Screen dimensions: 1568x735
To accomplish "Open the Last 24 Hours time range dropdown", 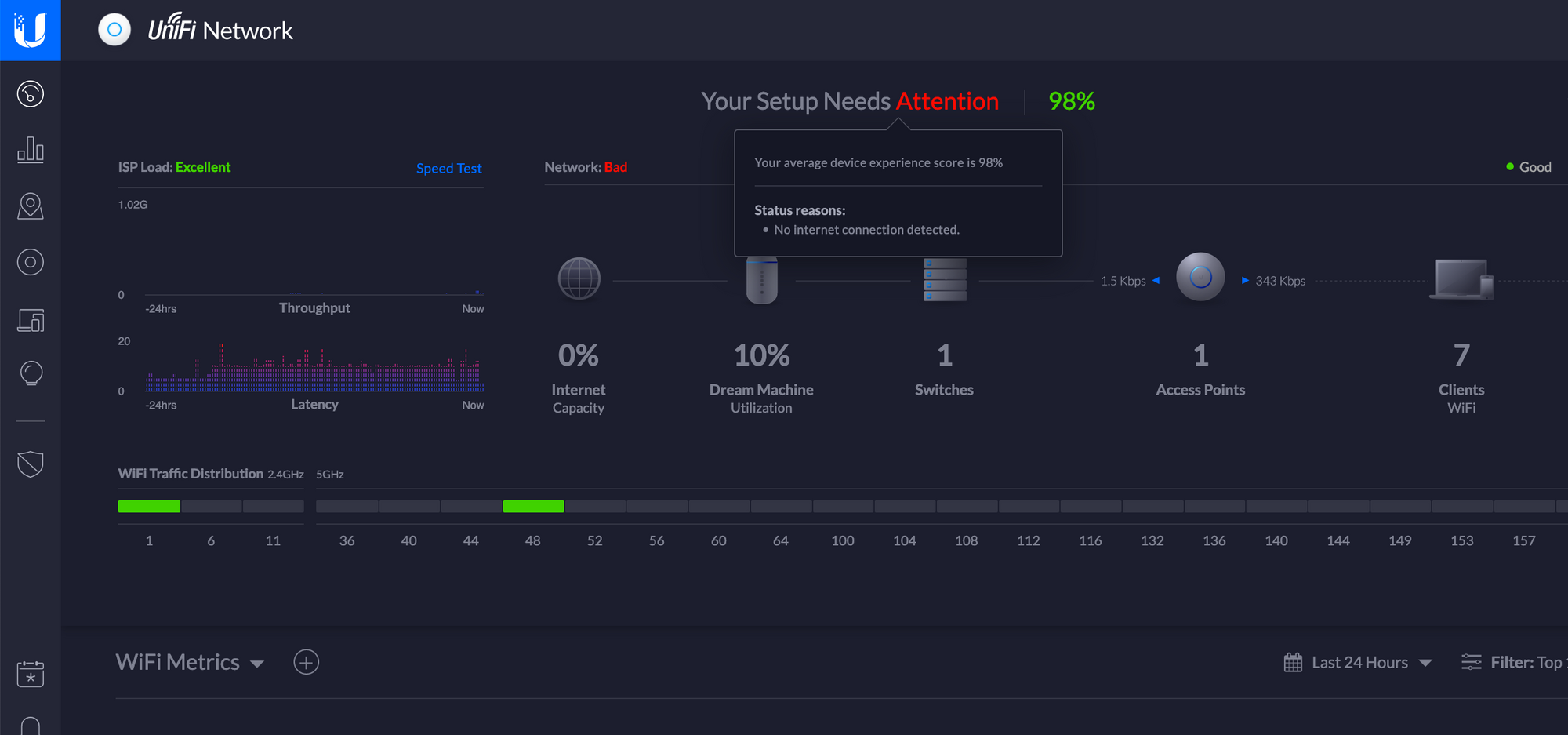I will (1359, 663).
